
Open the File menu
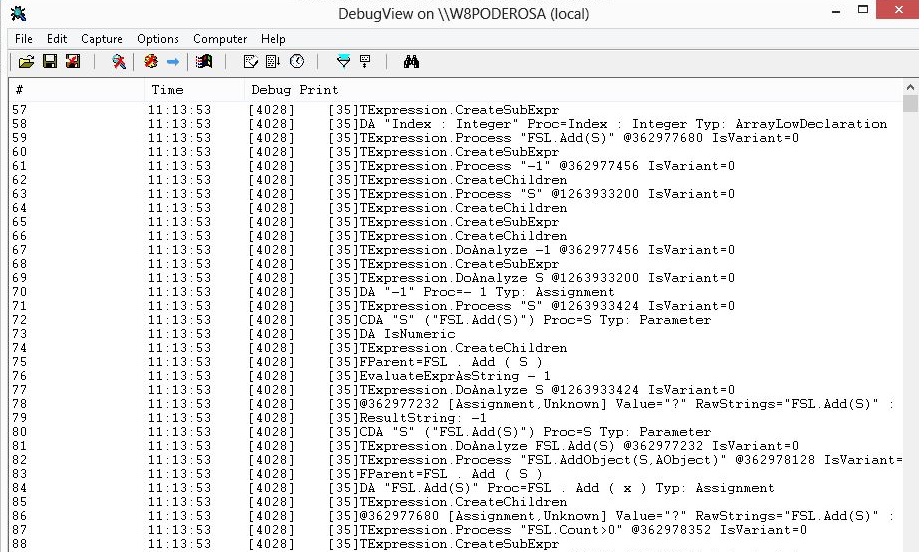(24, 39)
